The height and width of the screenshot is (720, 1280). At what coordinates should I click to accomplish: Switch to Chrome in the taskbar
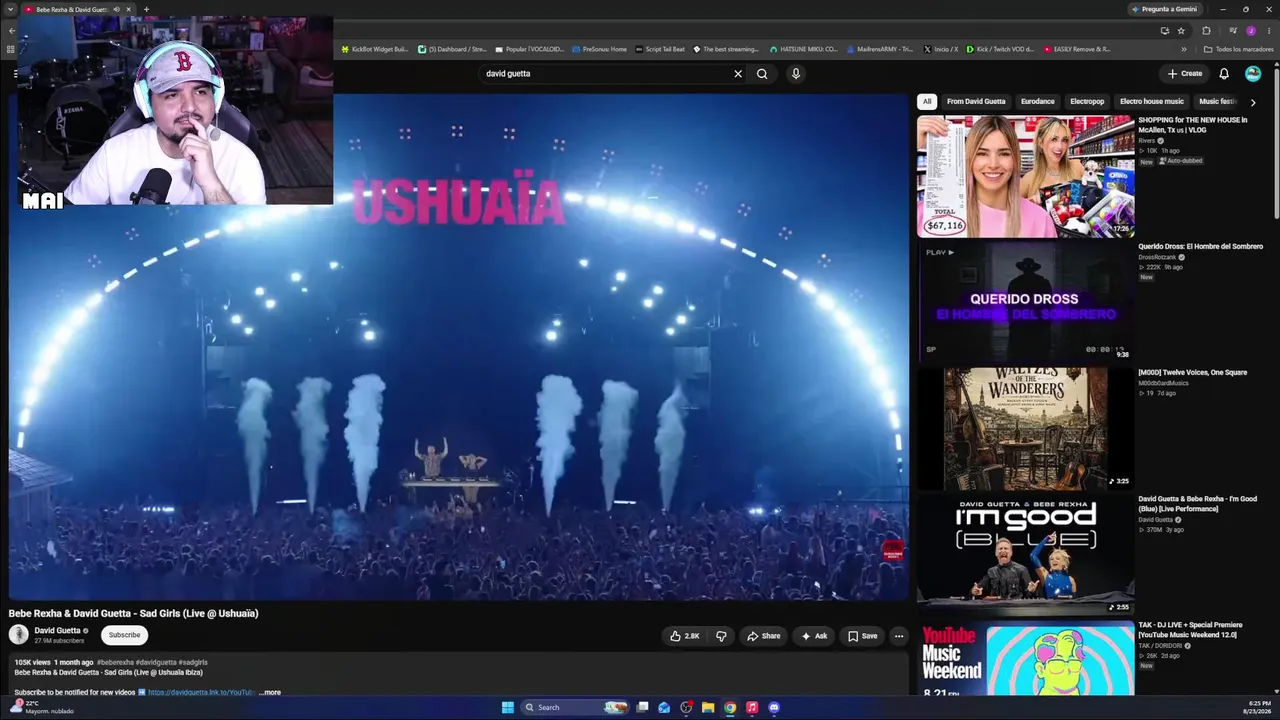point(730,707)
